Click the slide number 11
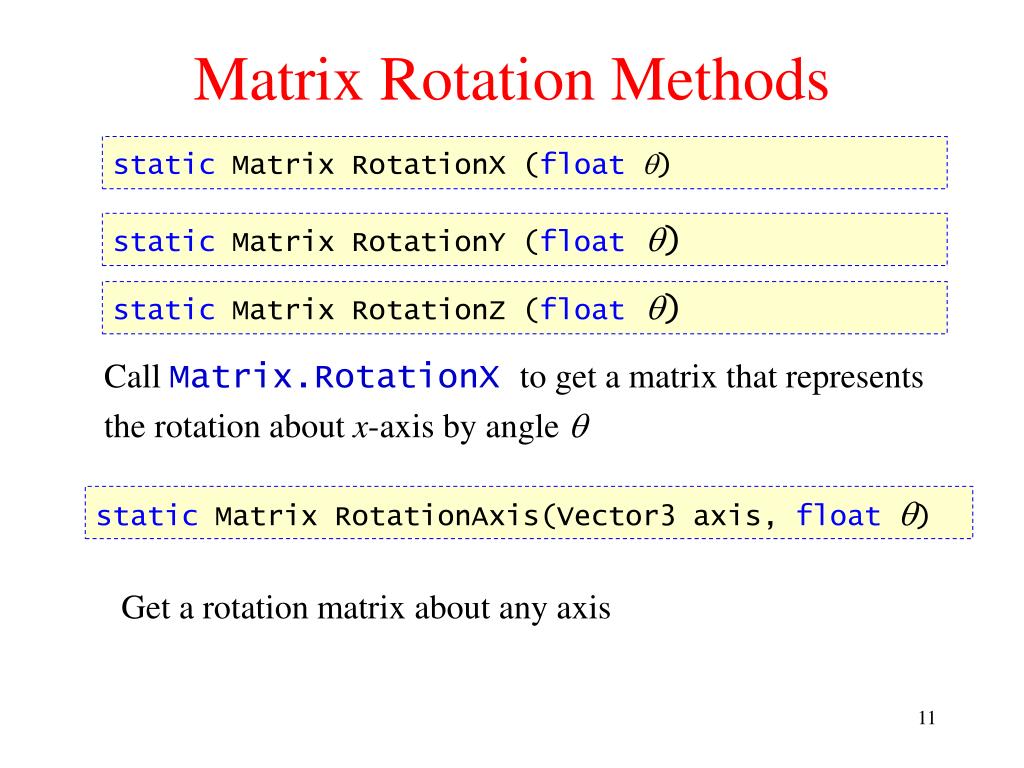The height and width of the screenshot is (768, 1024). pyautogui.click(x=927, y=718)
